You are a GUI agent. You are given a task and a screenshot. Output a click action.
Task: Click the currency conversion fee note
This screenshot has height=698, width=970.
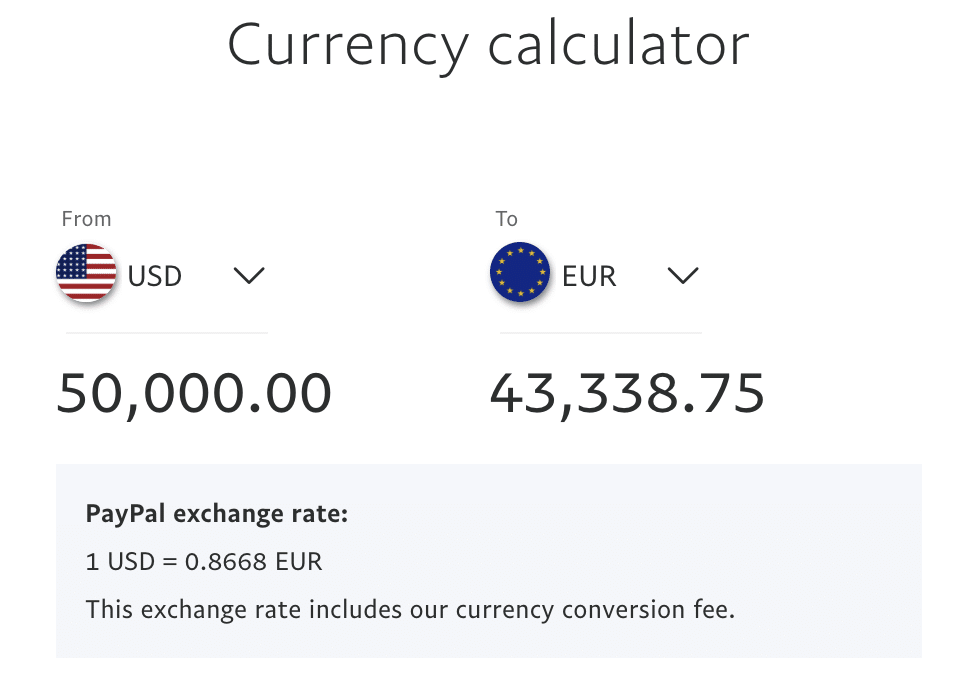coord(410,610)
